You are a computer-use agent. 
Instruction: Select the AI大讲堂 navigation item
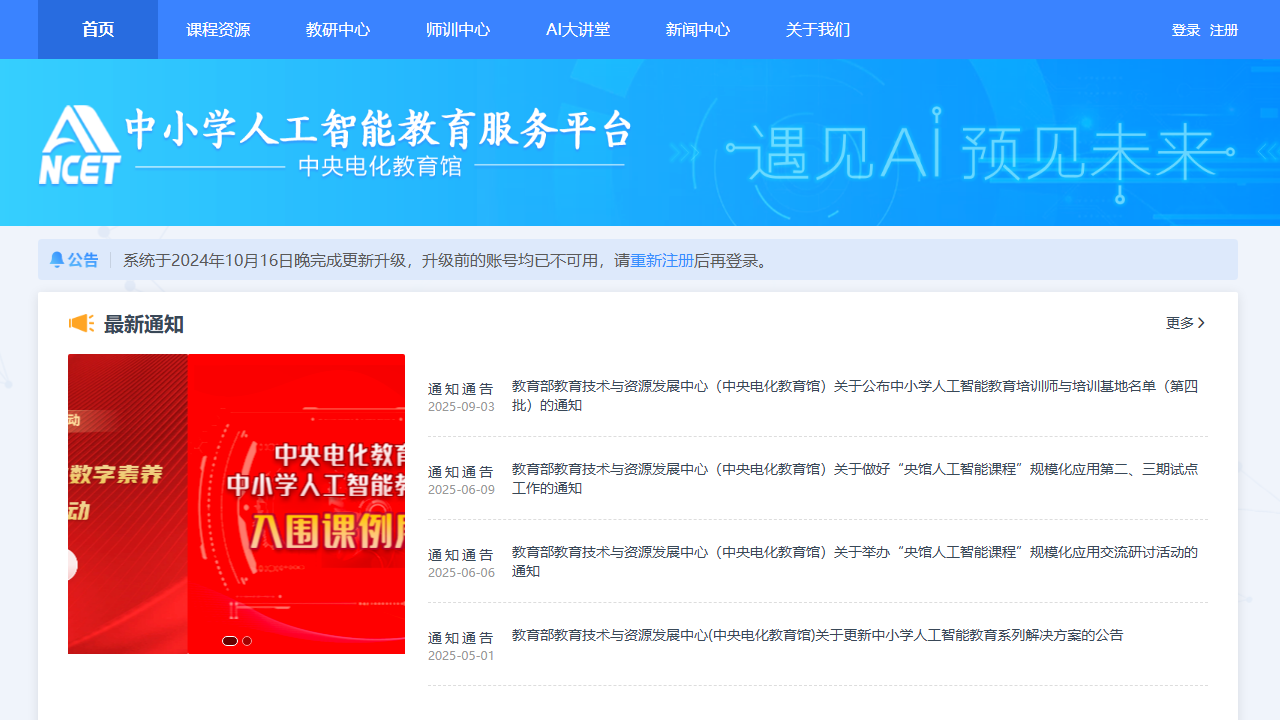[578, 30]
